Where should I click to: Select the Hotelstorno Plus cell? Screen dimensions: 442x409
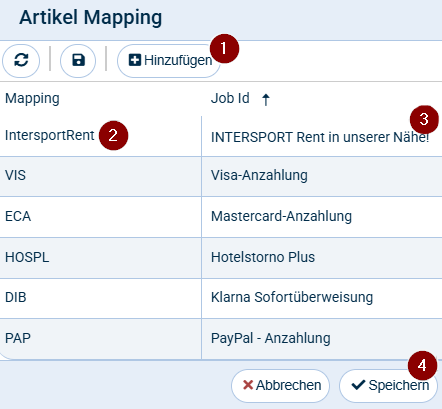tap(322, 258)
